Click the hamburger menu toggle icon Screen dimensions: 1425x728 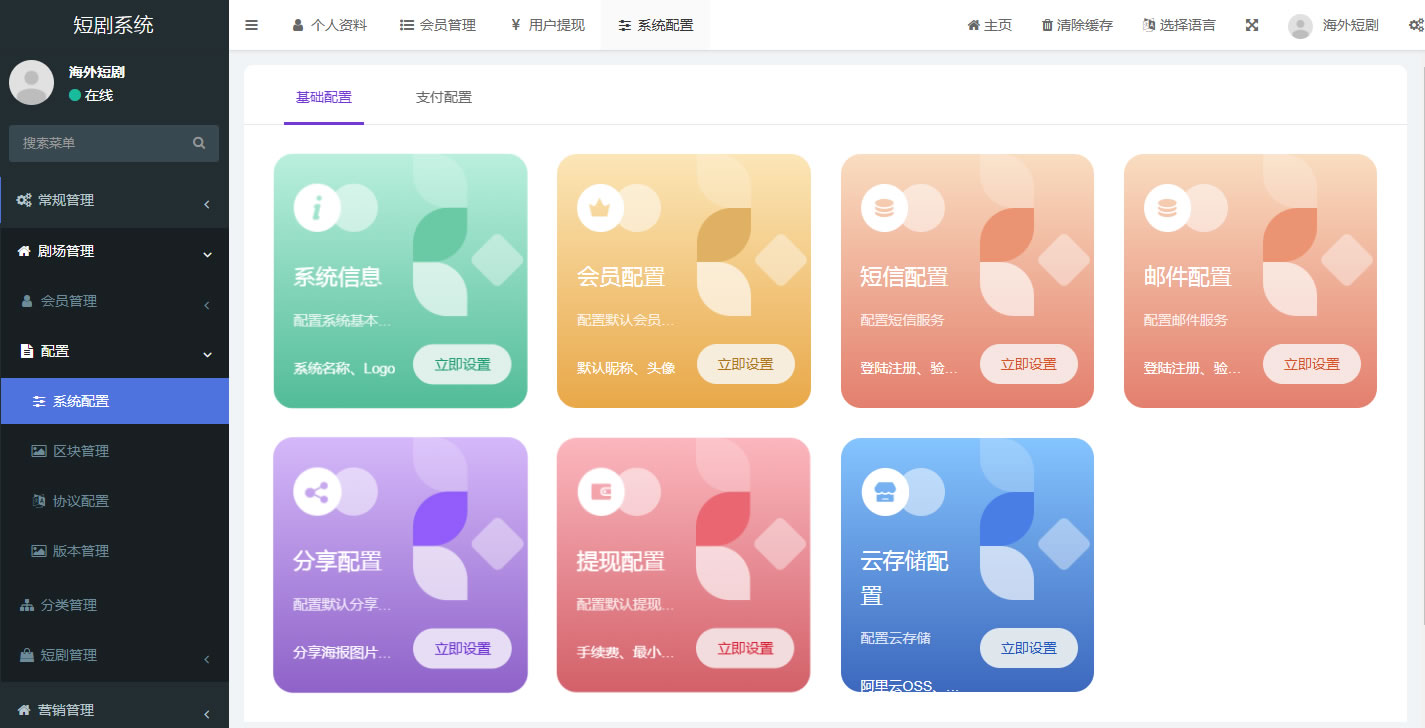pos(251,25)
